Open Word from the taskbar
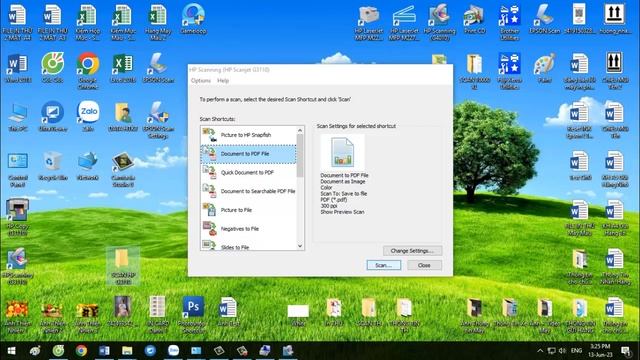640x360 pixels. [104, 351]
